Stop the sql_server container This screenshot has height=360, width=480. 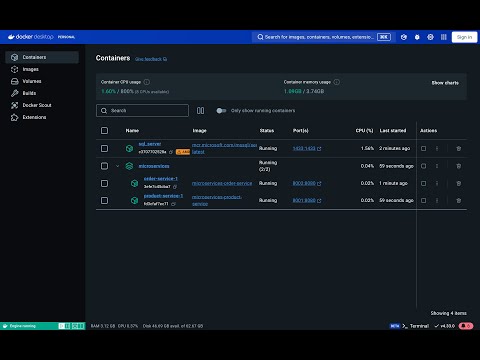423,148
